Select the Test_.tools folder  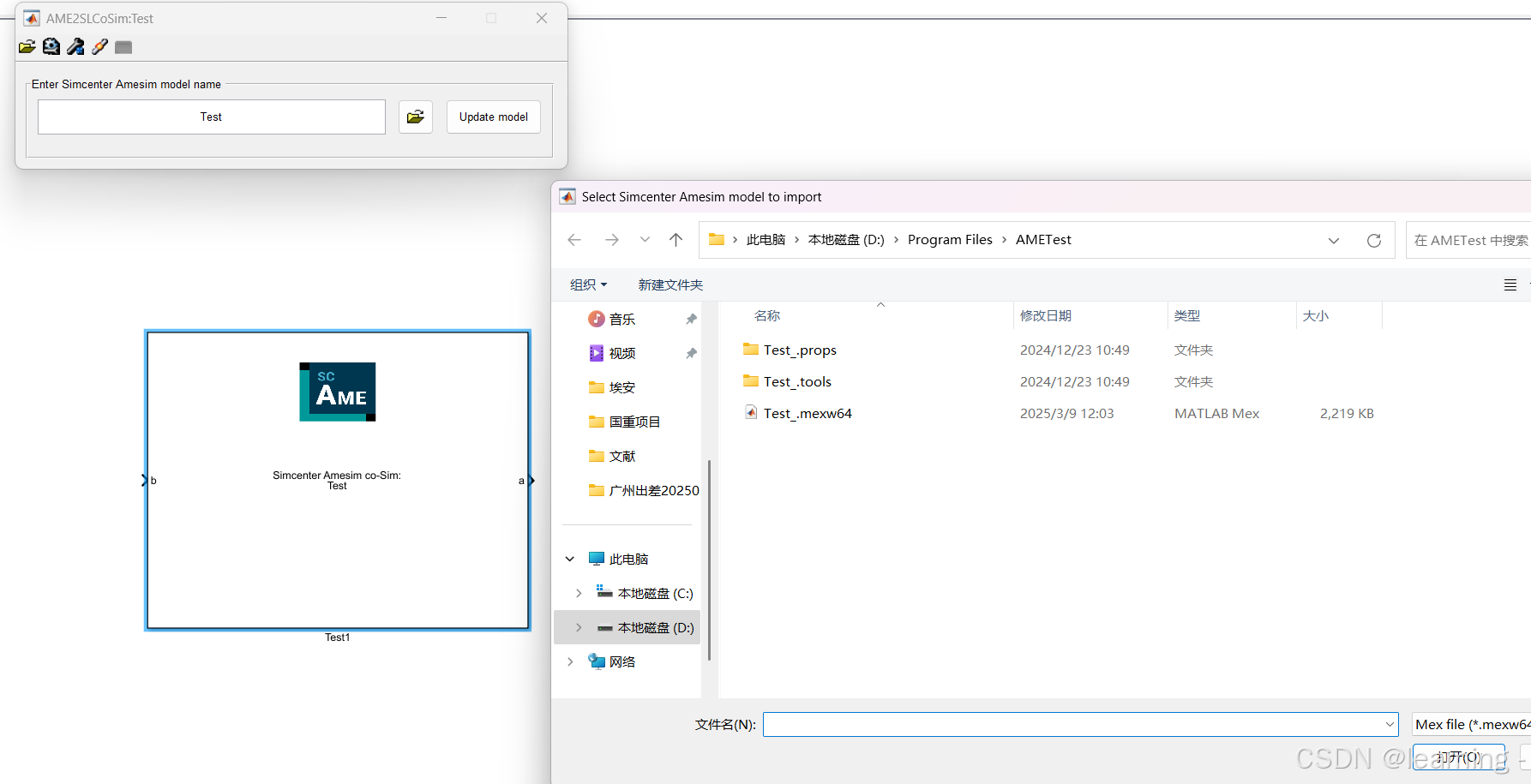click(797, 381)
